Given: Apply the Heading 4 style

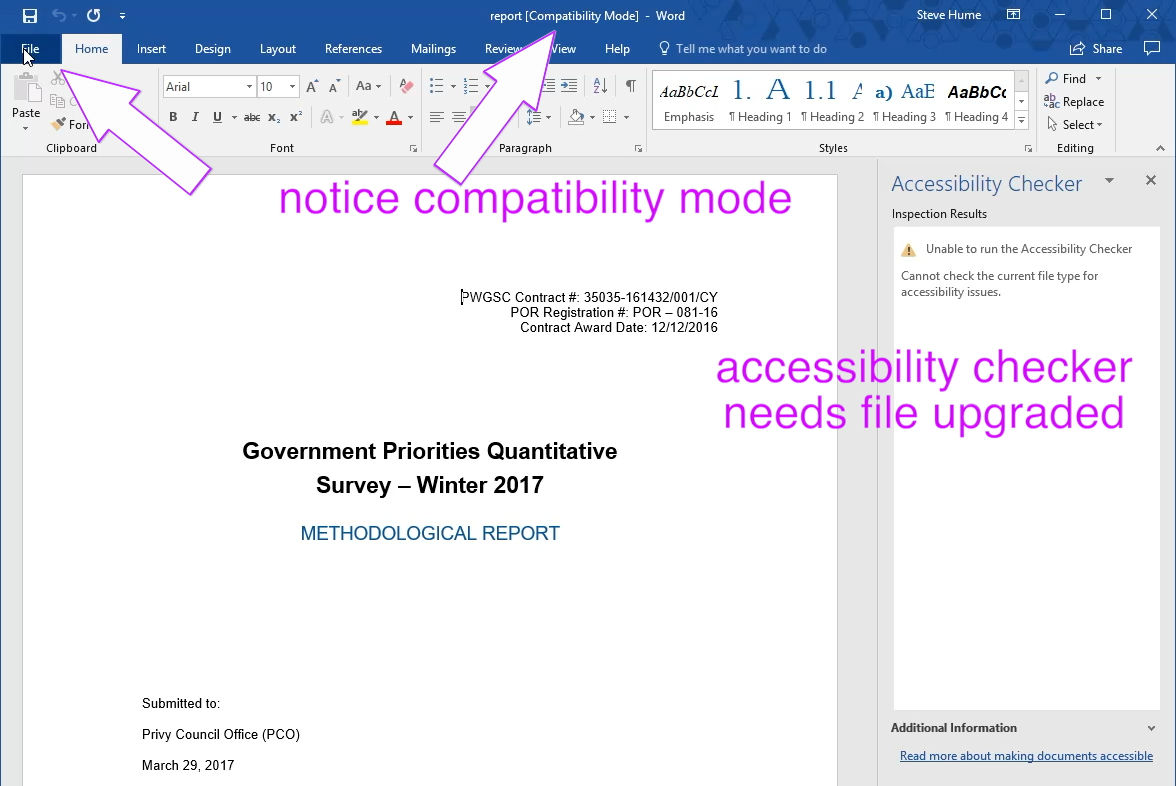Looking at the screenshot, I should point(976,101).
